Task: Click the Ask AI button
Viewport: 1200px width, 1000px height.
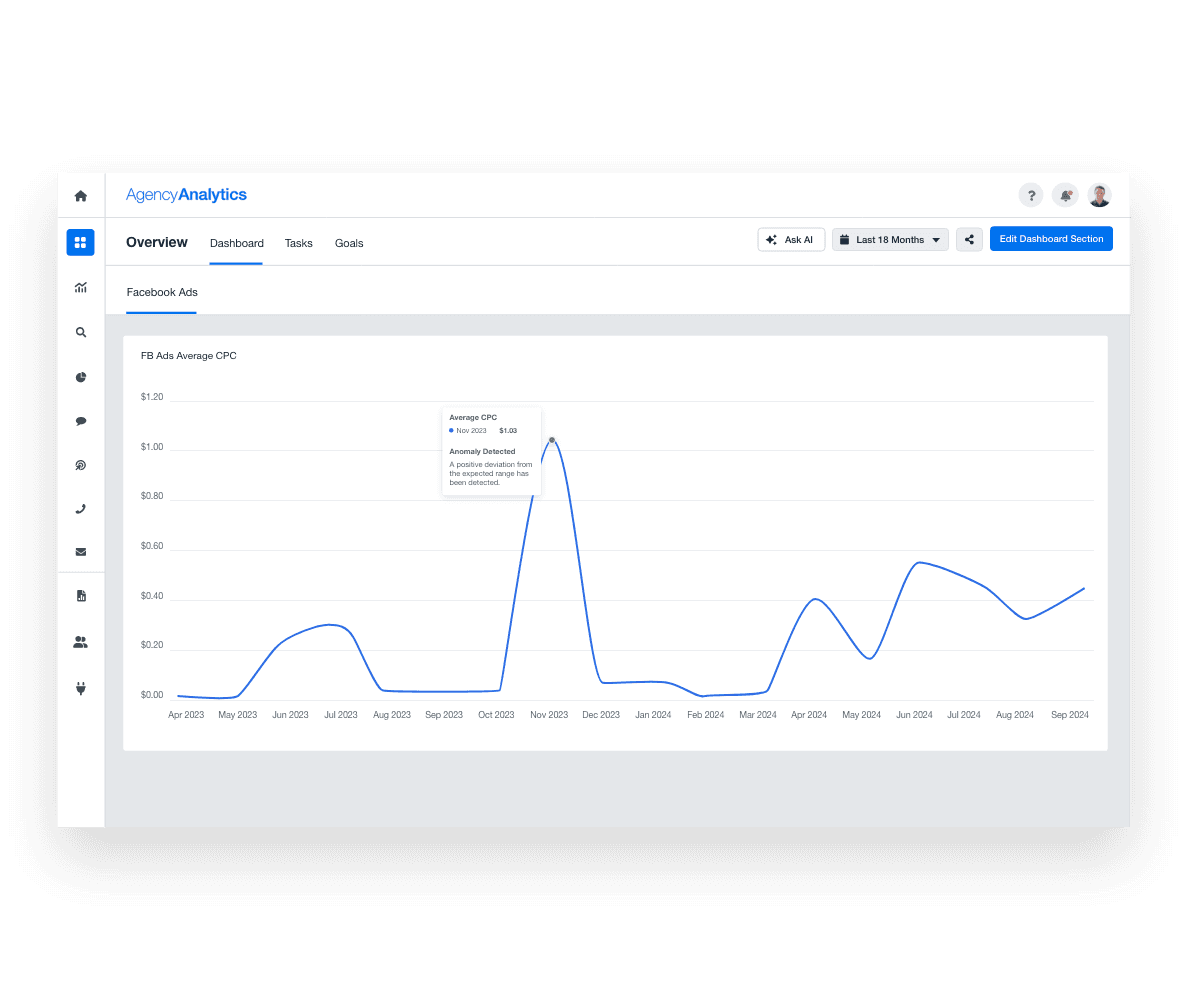Action: point(791,239)
